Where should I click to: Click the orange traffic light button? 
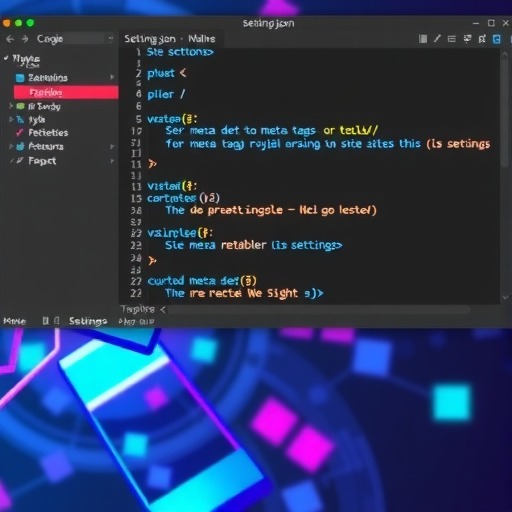click(x=6, y=23)
